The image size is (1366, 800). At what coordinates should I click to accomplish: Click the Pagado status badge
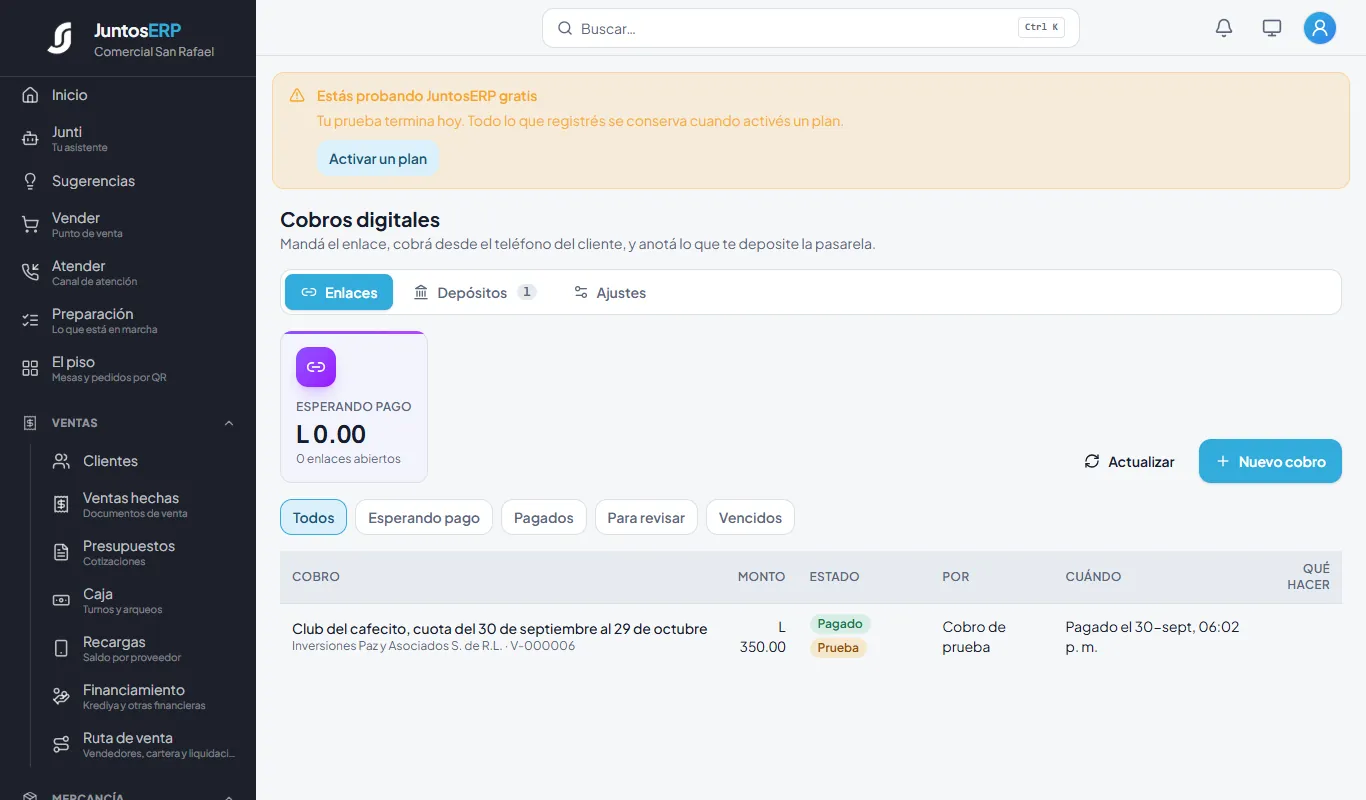tap(840, 623)
